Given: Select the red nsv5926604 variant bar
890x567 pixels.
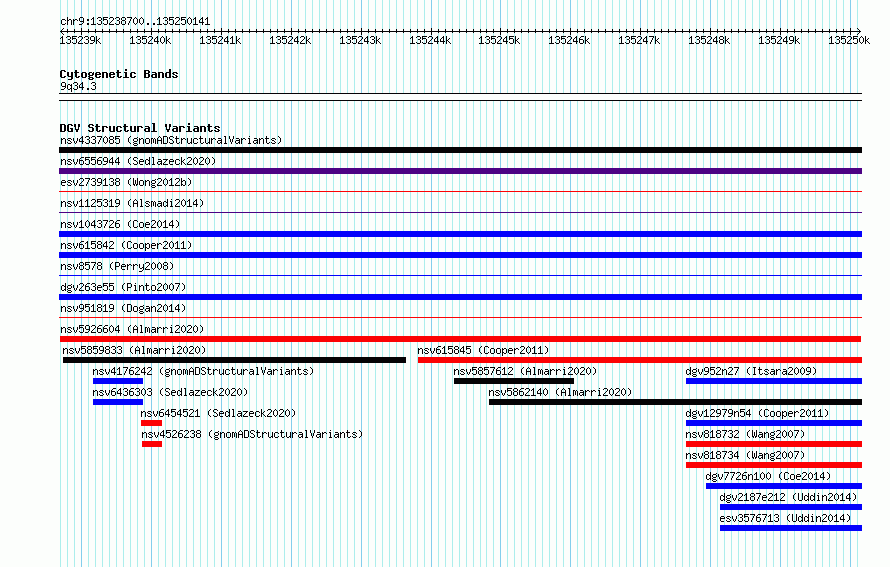Looking at the screenshot, I should click(x=460, y=339).
